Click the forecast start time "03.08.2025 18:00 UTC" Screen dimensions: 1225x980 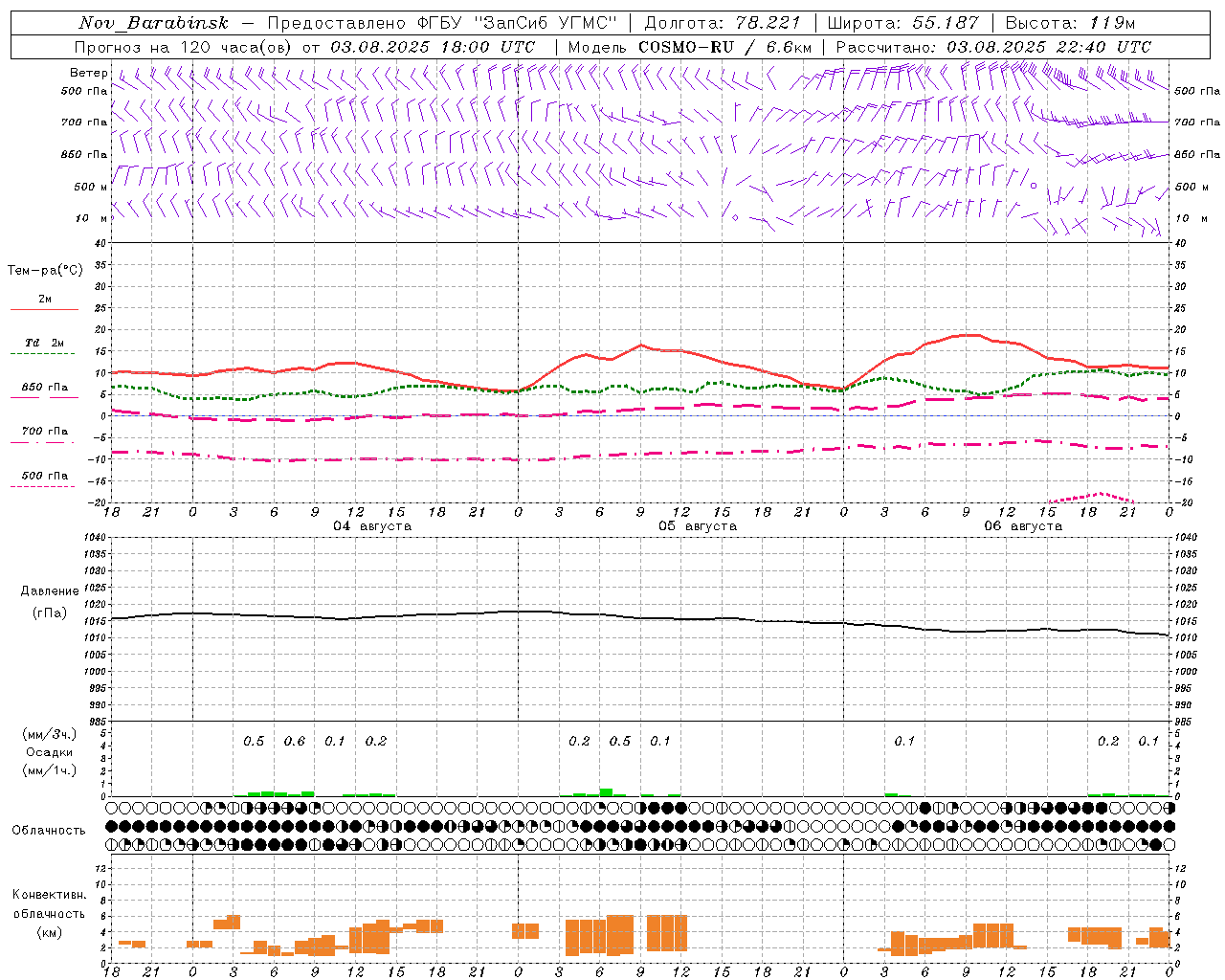pos(433,47)
